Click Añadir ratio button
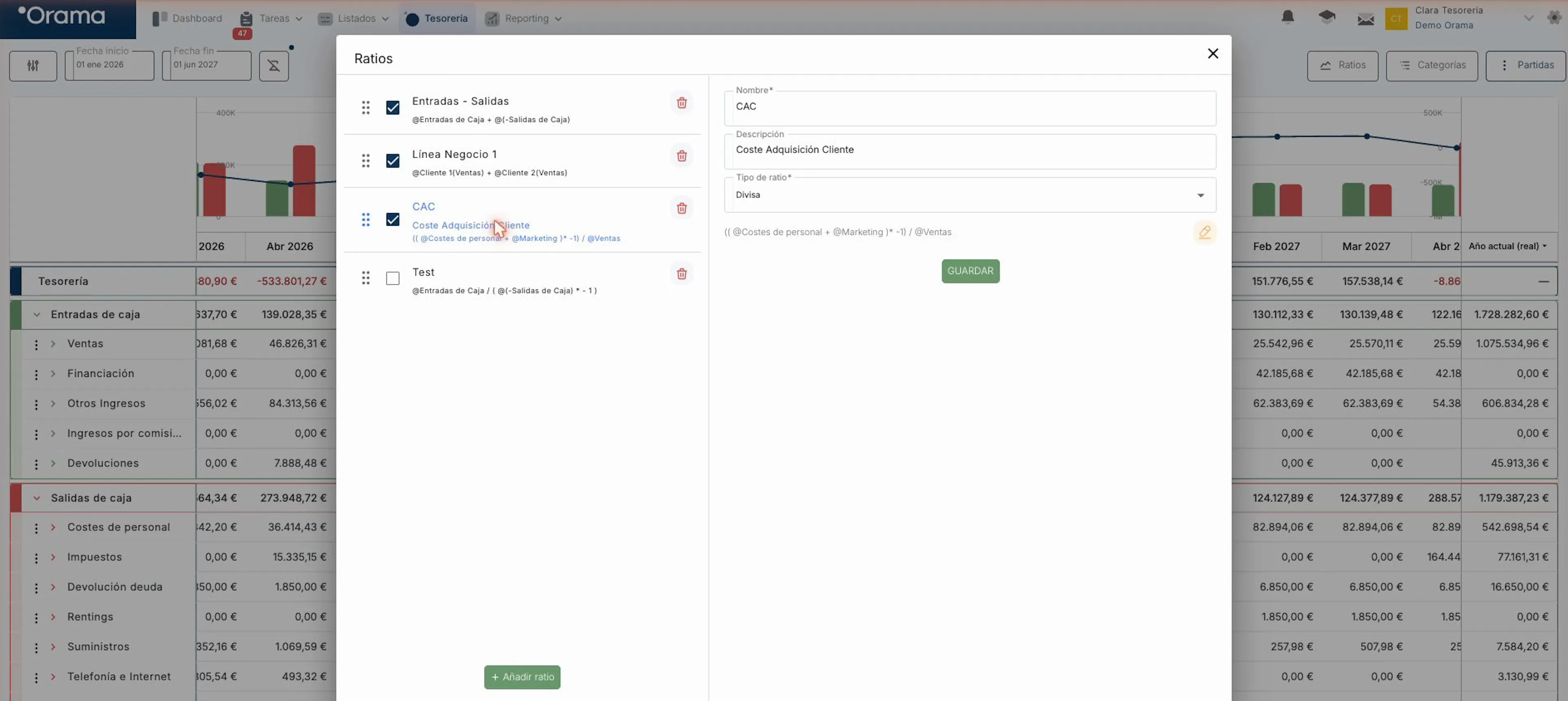 pyautogui.click(x=522, y=677)
